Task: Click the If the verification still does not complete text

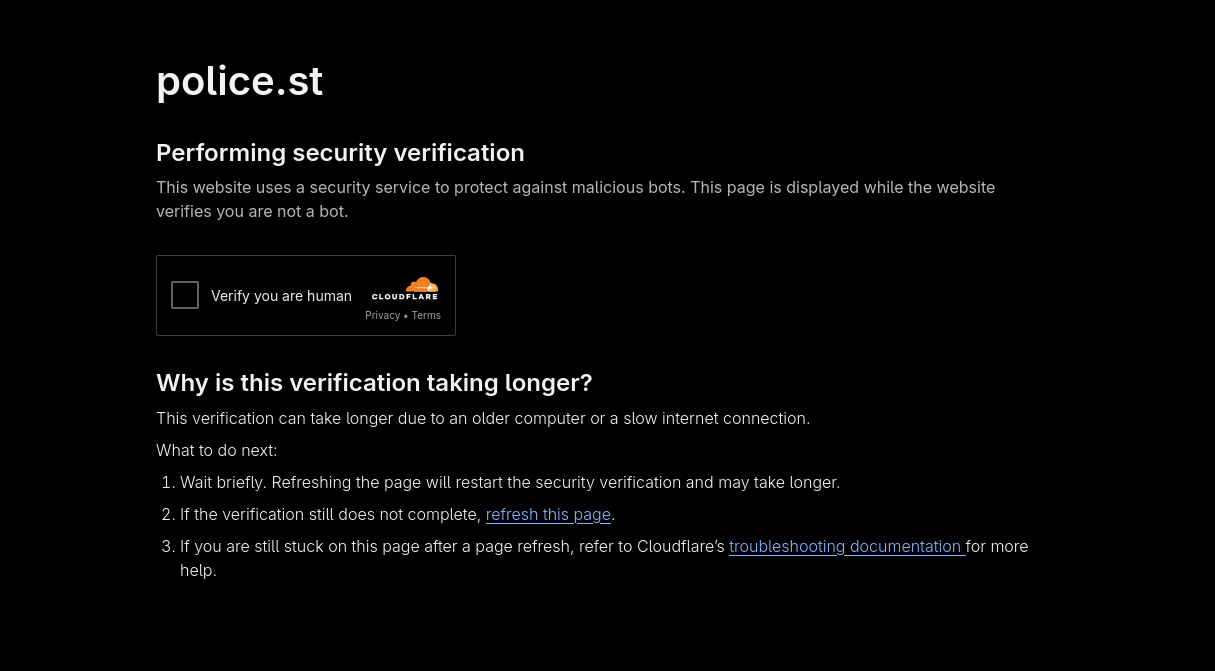Action: (x=330, y=514)
